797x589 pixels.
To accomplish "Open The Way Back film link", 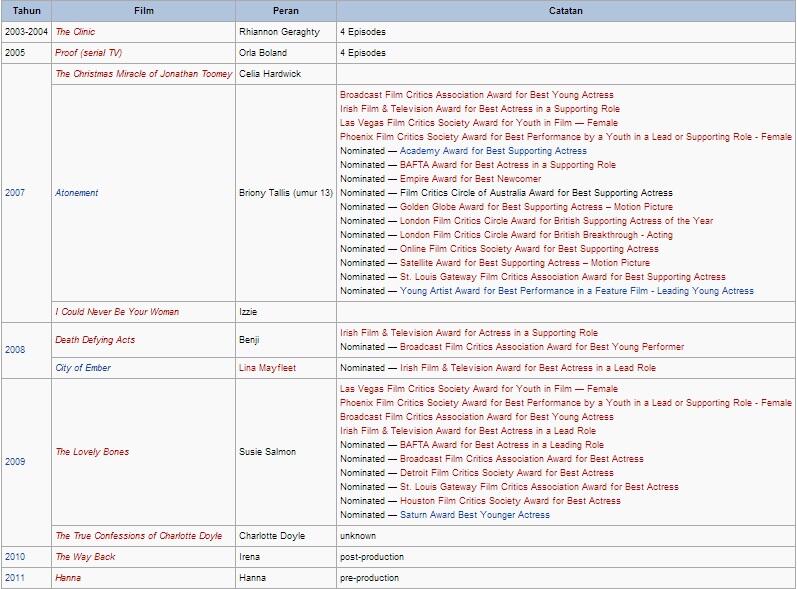I will click(85, 557).
